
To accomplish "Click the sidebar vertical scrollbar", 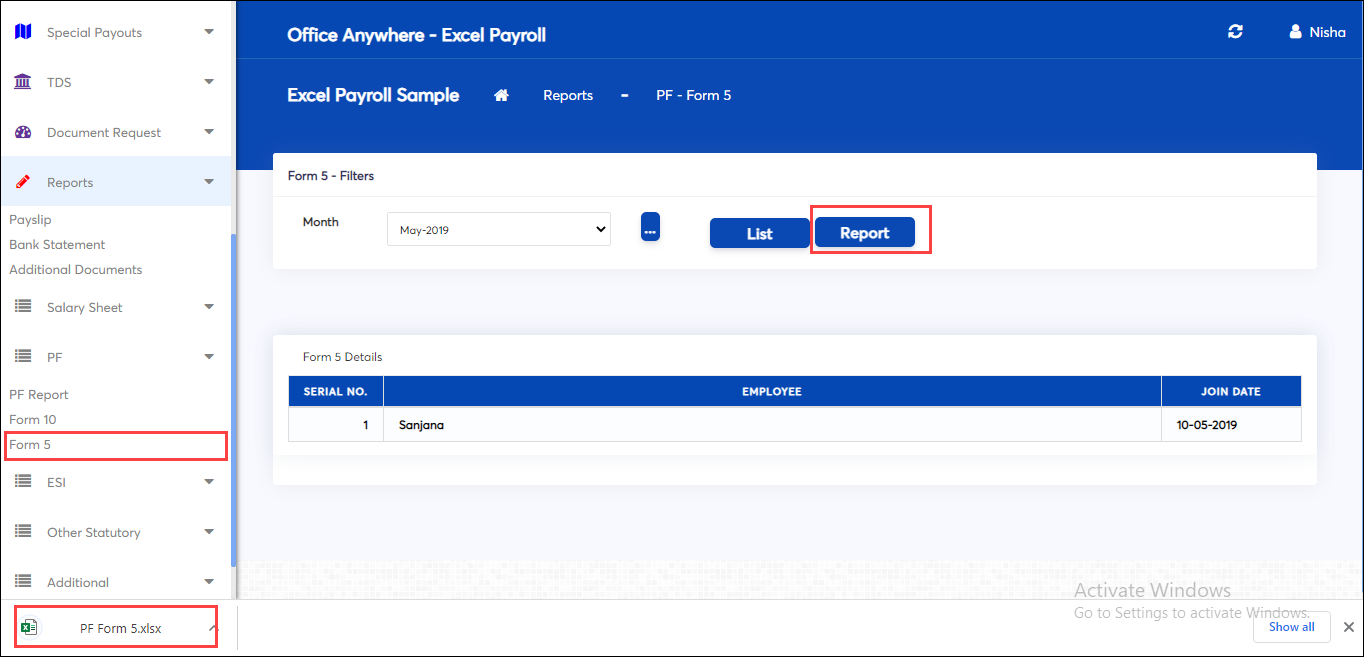I will pyautogui.click(x=233, y=400).
